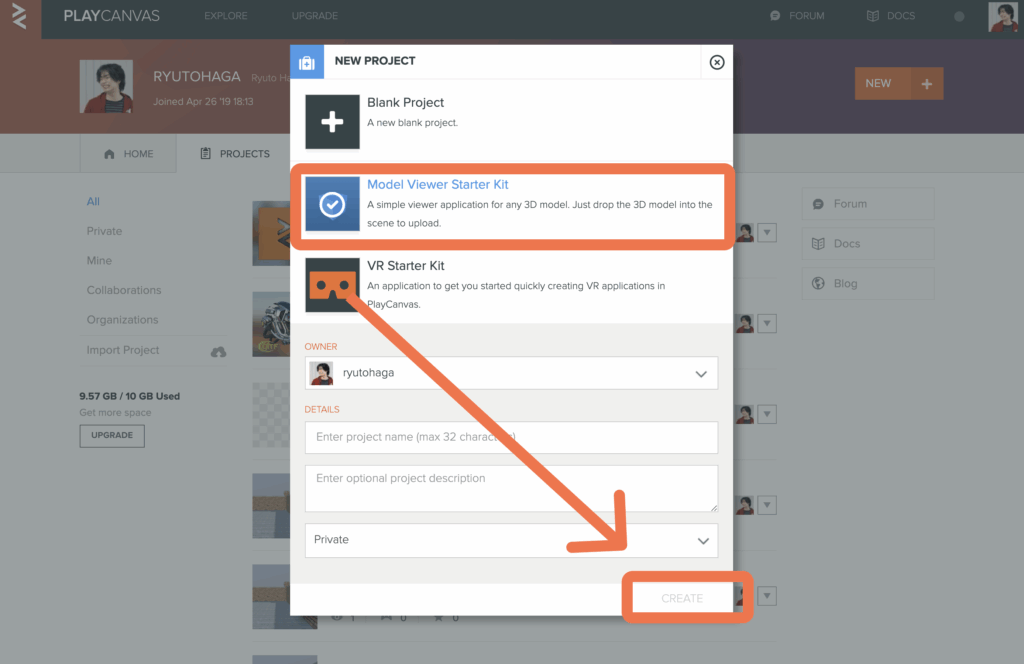Switch to the PROJECTS tab

click(x=234, y=153)
